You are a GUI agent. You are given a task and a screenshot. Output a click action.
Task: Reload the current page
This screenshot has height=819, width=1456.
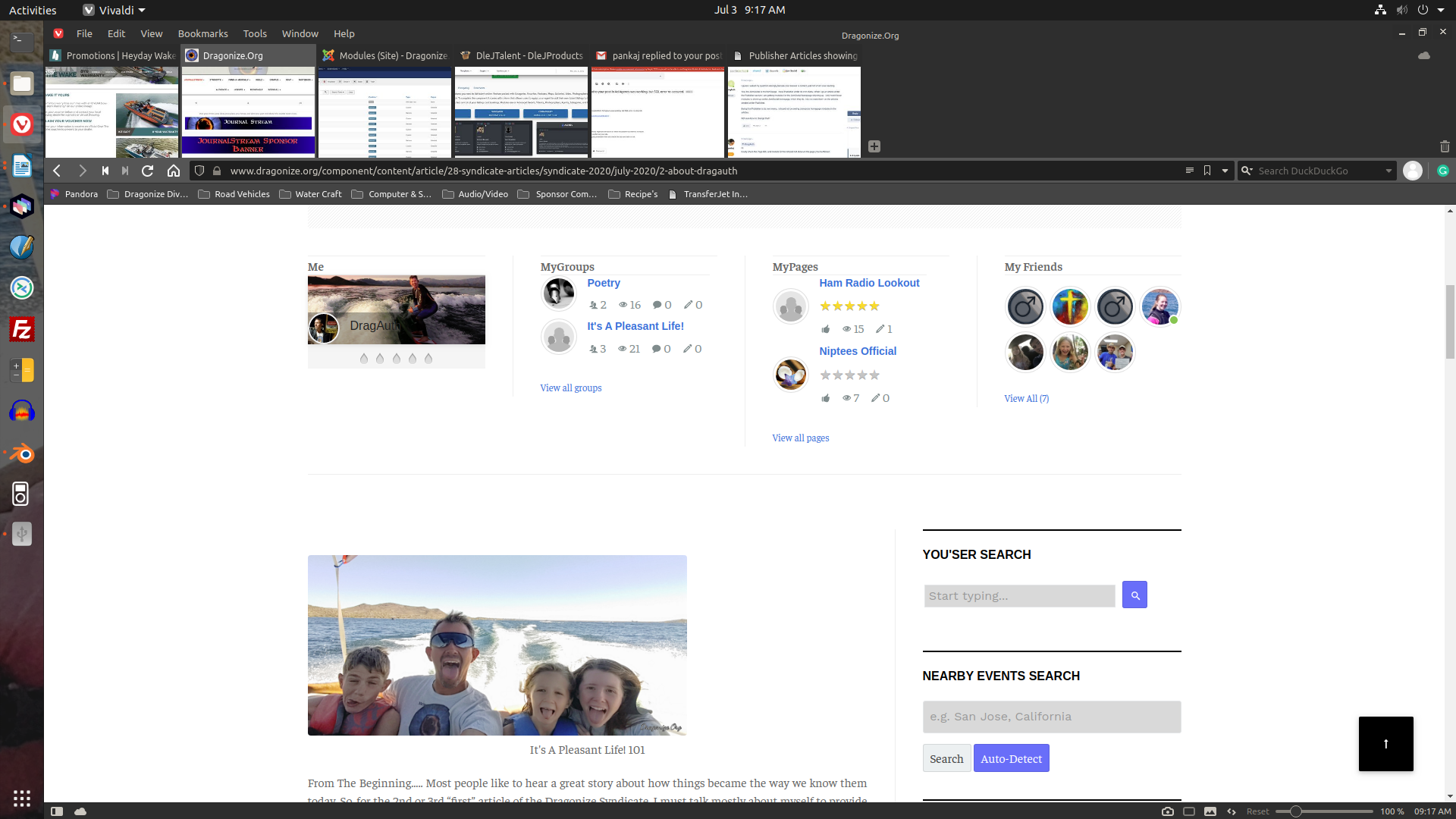(148, 171)
